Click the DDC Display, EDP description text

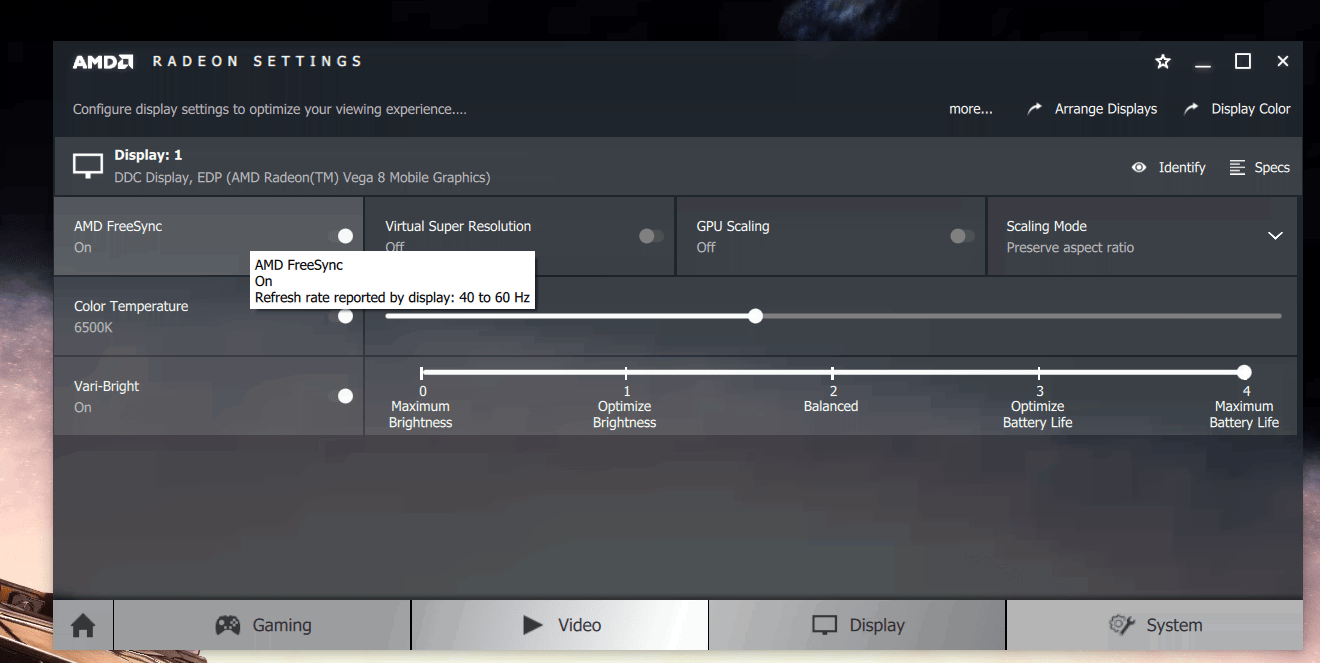point(302,177)
